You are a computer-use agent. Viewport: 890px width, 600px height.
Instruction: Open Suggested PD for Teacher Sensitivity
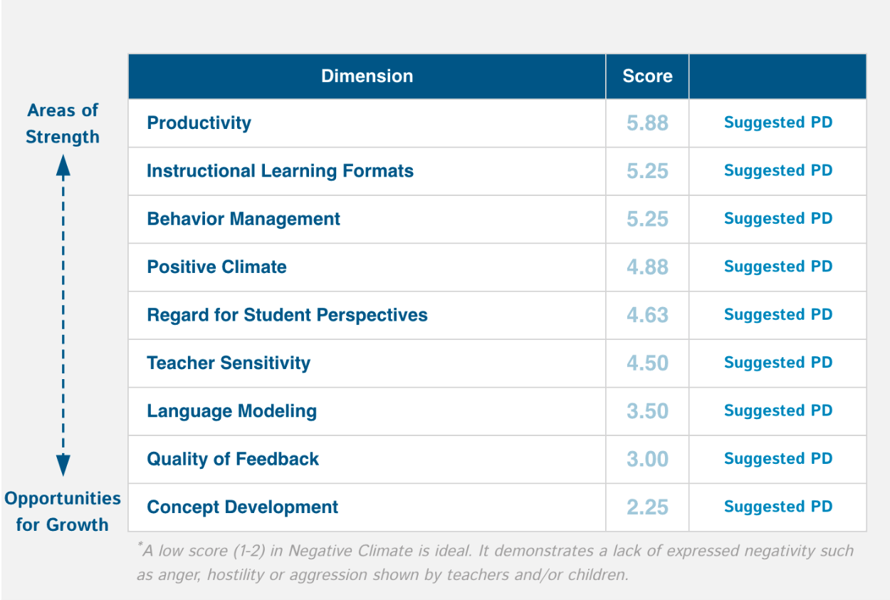(778, 363)
